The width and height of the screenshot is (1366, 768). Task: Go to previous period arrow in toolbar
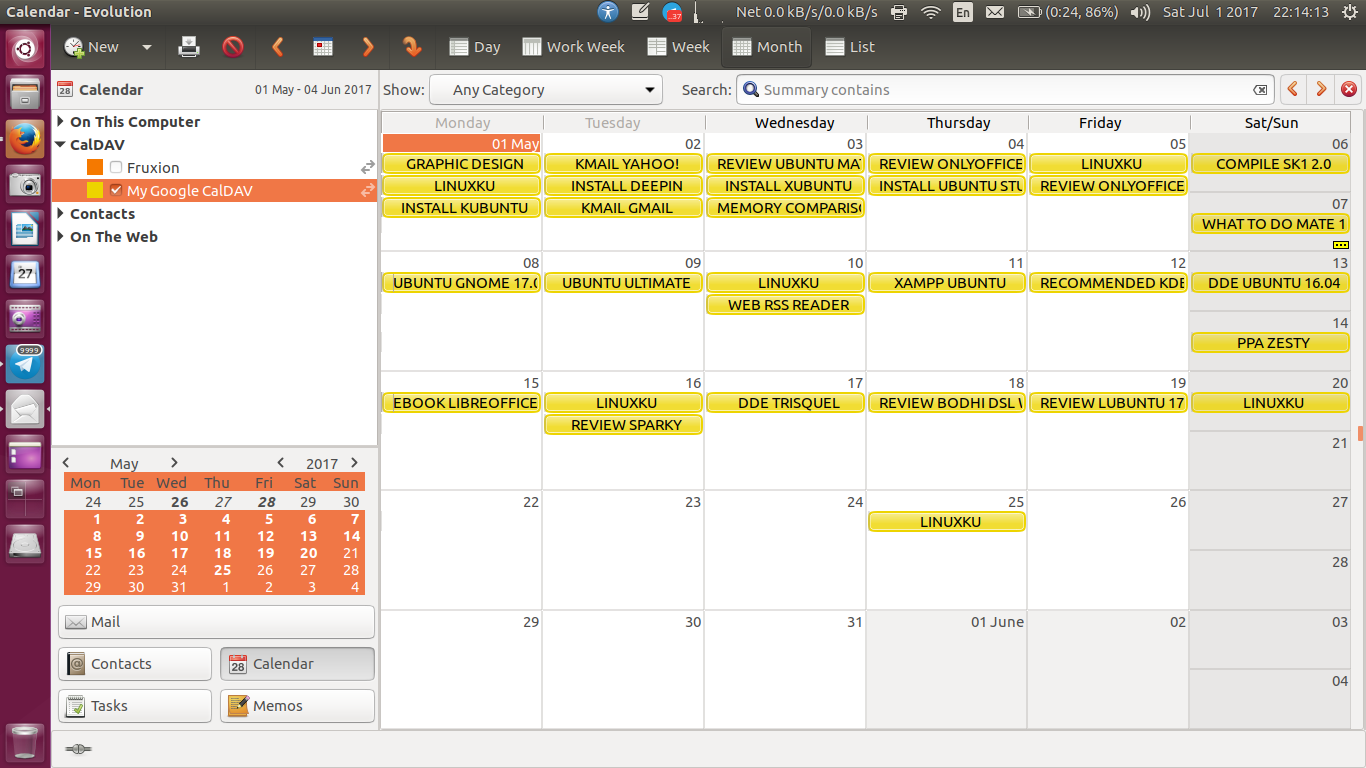278,47
